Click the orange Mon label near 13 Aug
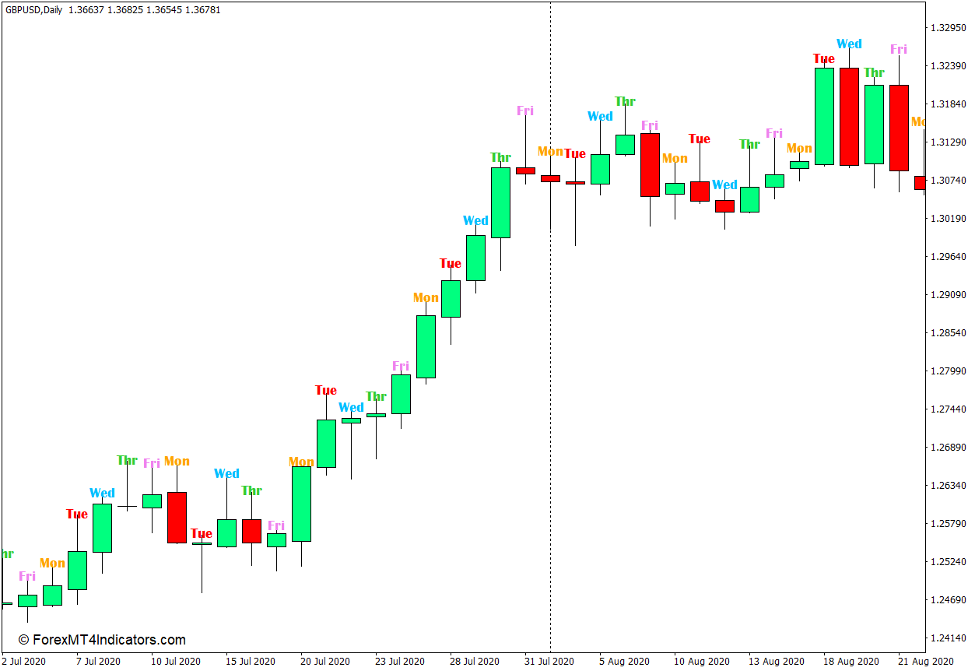The image size is (977, 672). (800, 147)
